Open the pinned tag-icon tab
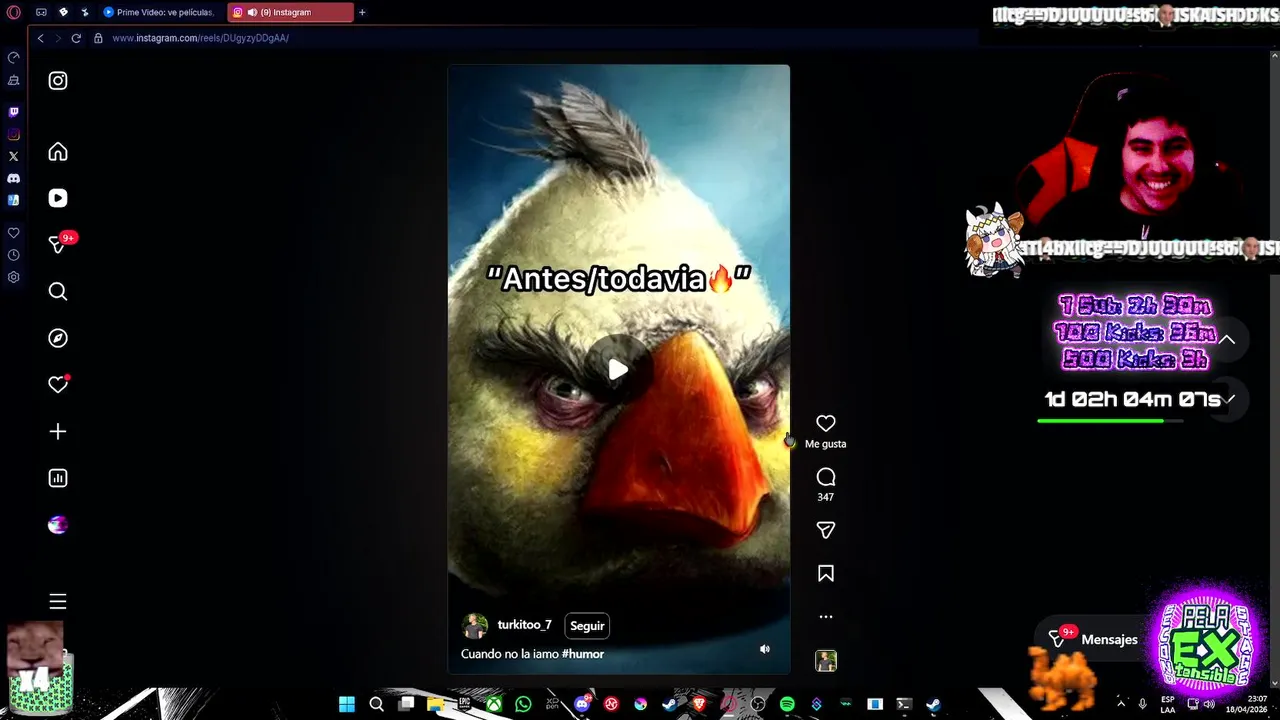The image size is (1280, 720). (63, 12)
